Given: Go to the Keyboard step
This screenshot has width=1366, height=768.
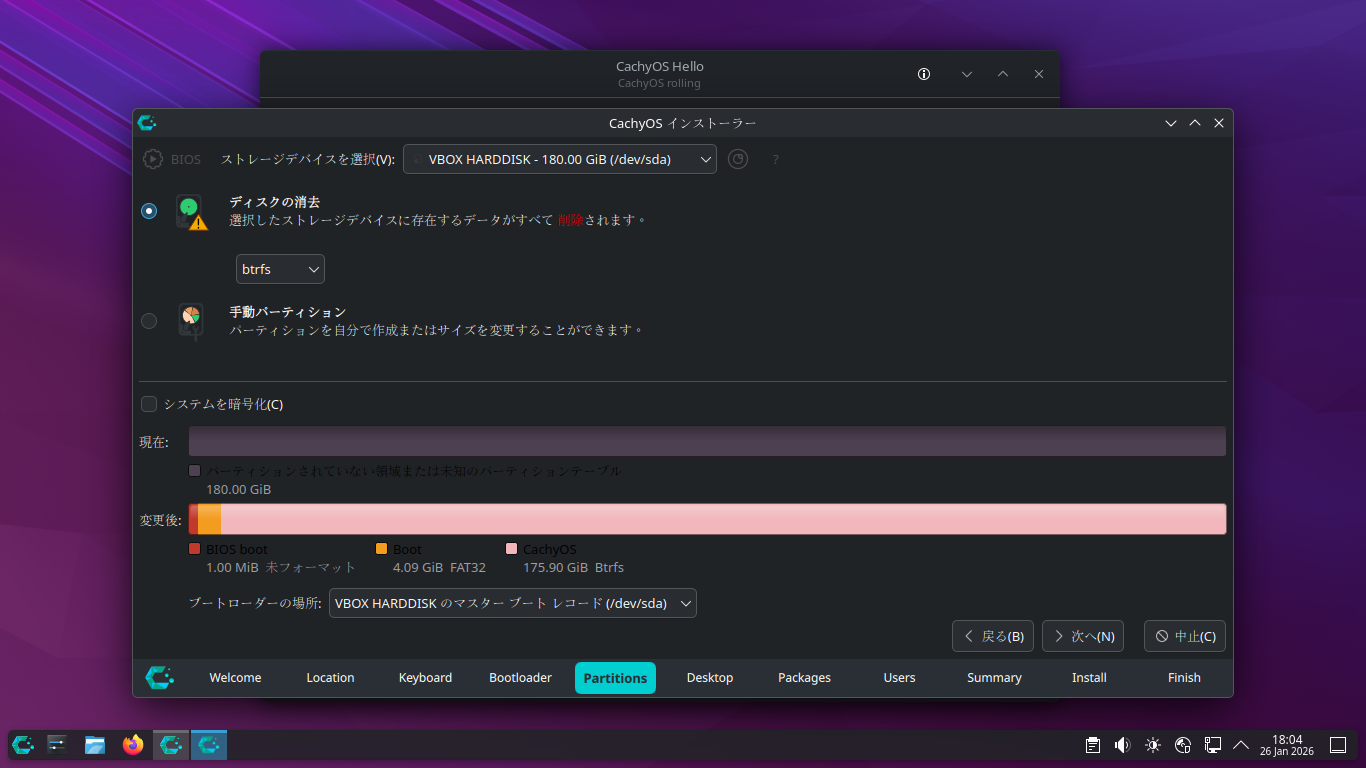Looking at the screenshot, I should click(425, 678).
